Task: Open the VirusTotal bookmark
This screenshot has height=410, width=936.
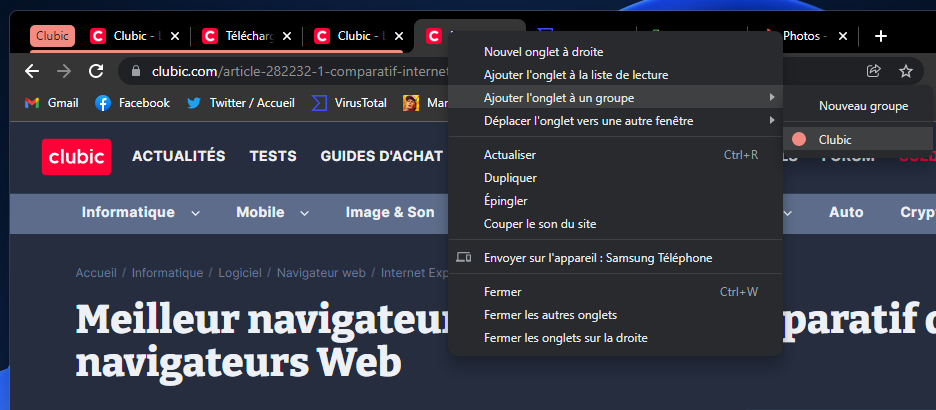Action: tap(349, 103)
